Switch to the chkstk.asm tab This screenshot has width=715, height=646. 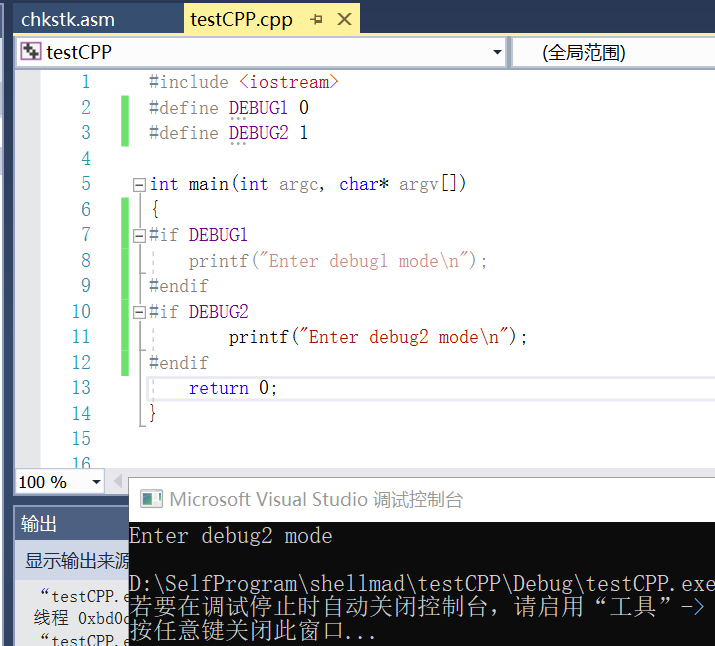(68, 20)
